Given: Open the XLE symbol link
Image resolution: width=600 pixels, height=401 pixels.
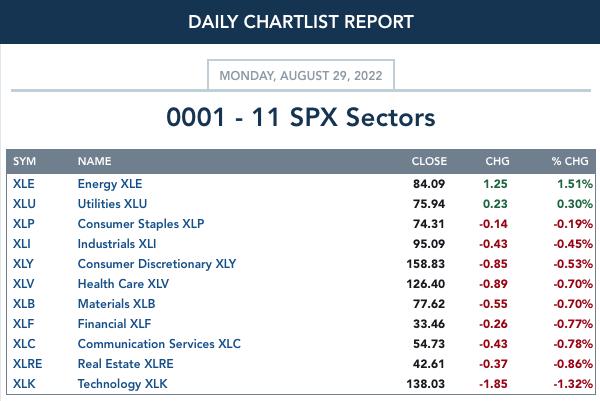Looking at the screenshot, I should tap(24, 184).
